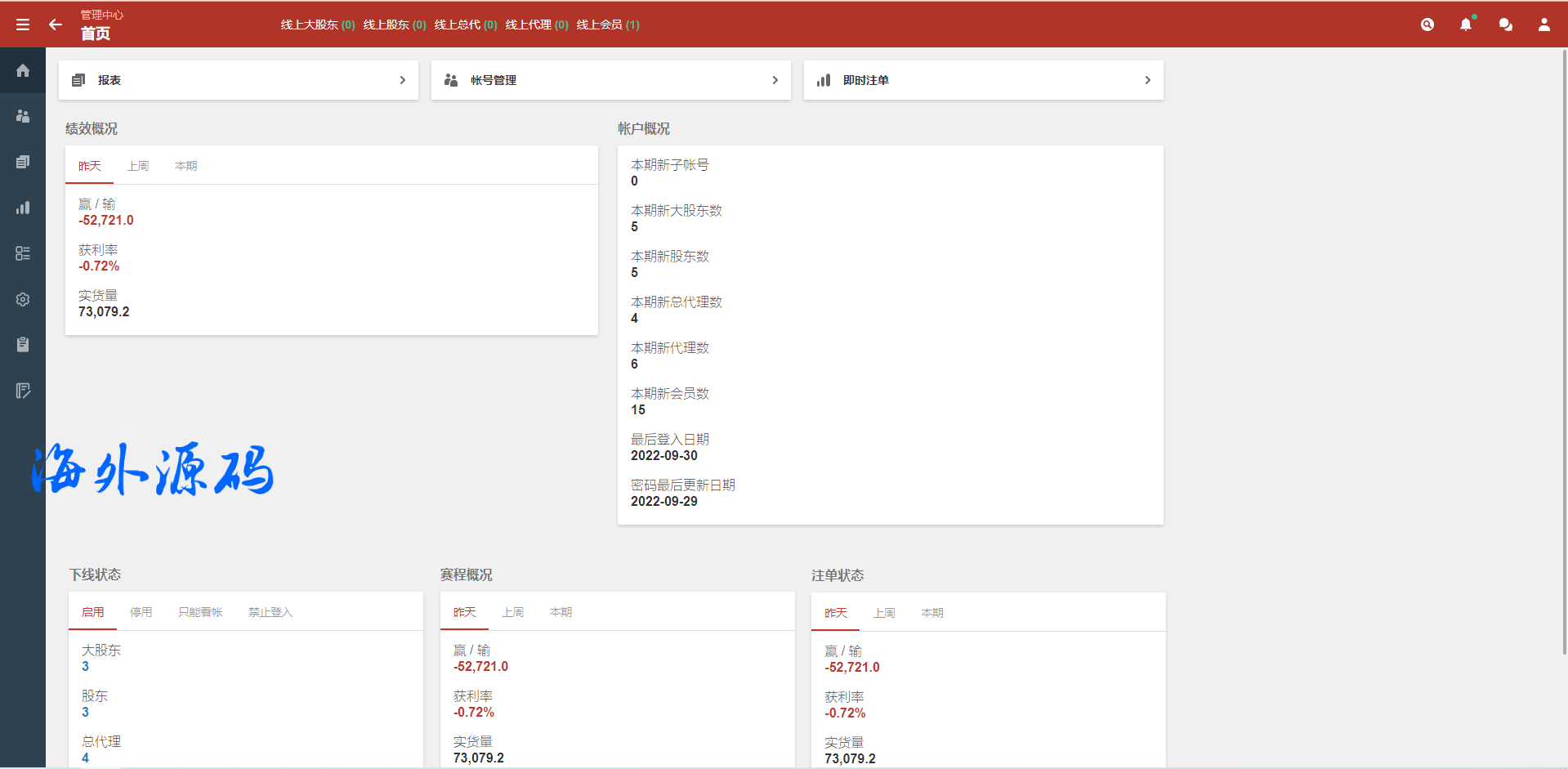Viewport: 1568px width, 769px height.
Task: Open the notifications bell icon
Action: click(x=1466, y=25)
